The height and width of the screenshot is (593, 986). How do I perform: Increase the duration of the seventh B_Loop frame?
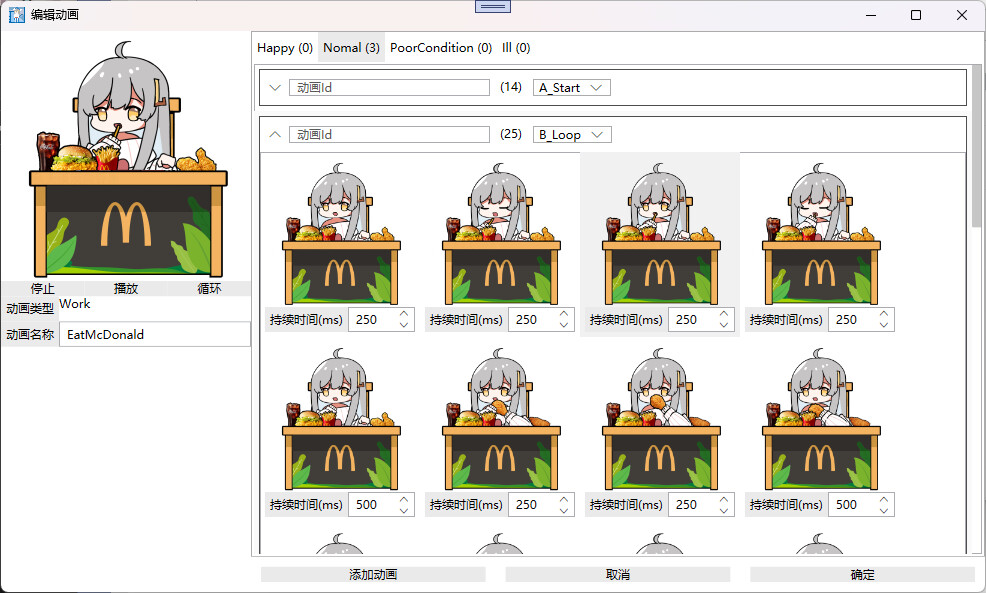[x=724, y=499]
